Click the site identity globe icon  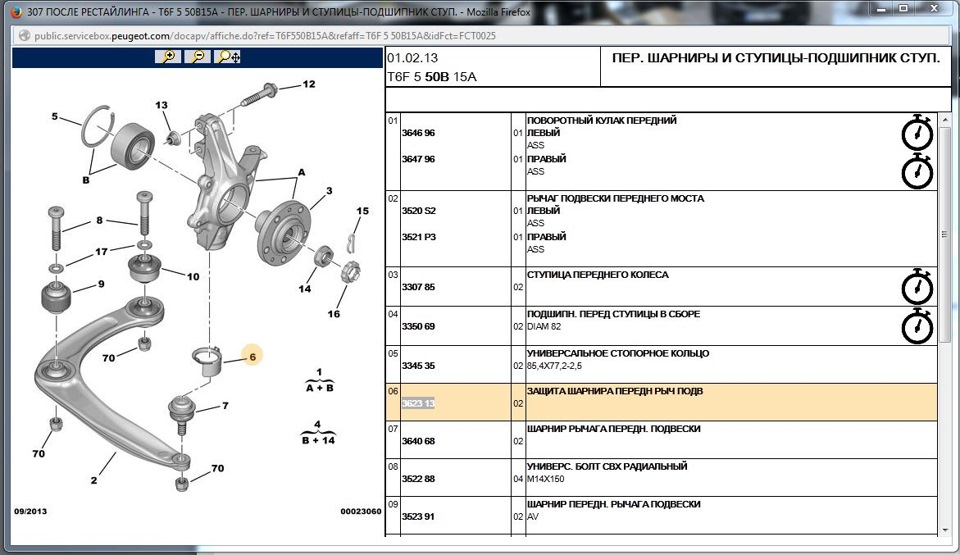pyautogui.click(x=24, y=36)
